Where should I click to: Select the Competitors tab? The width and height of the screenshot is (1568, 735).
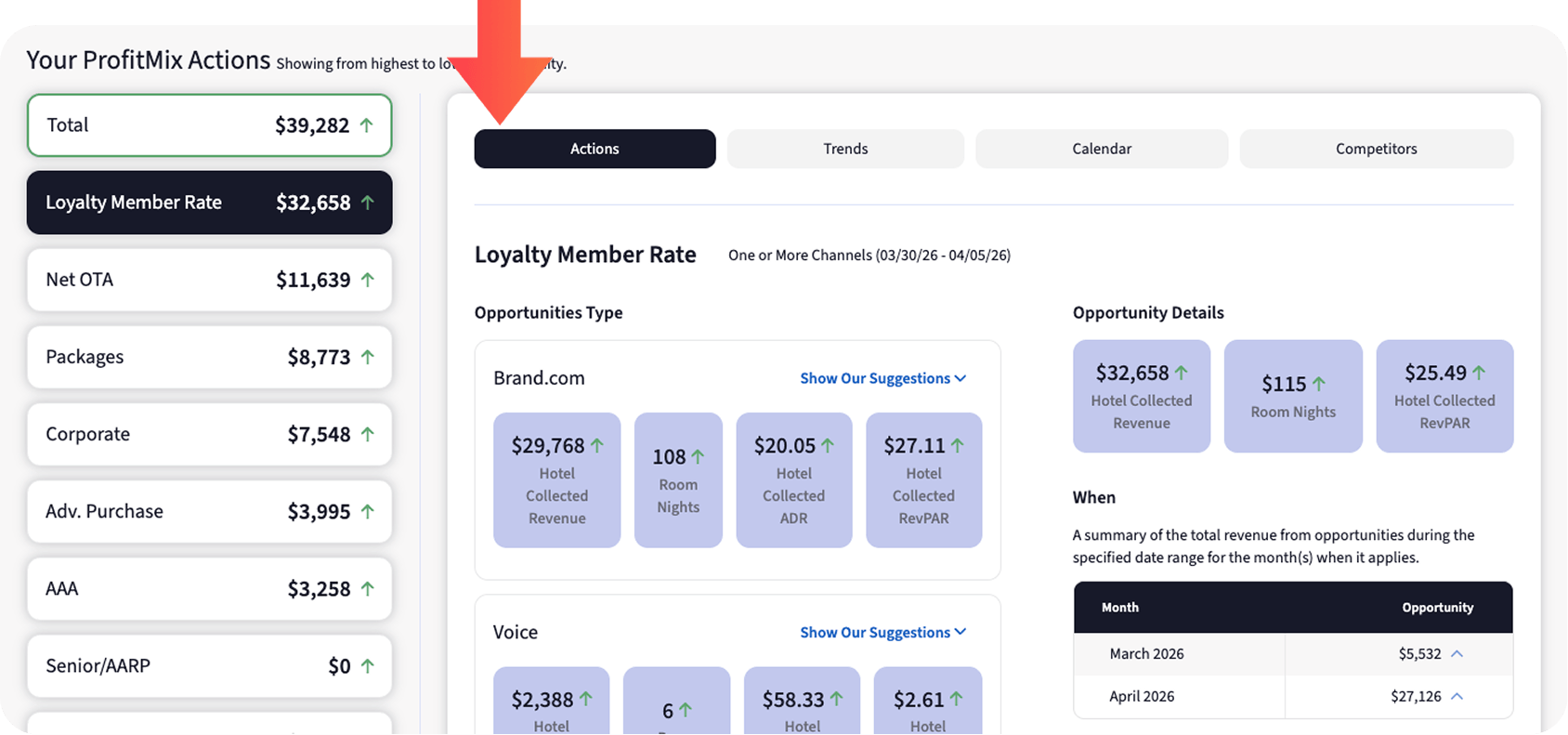coord(1376,149)
